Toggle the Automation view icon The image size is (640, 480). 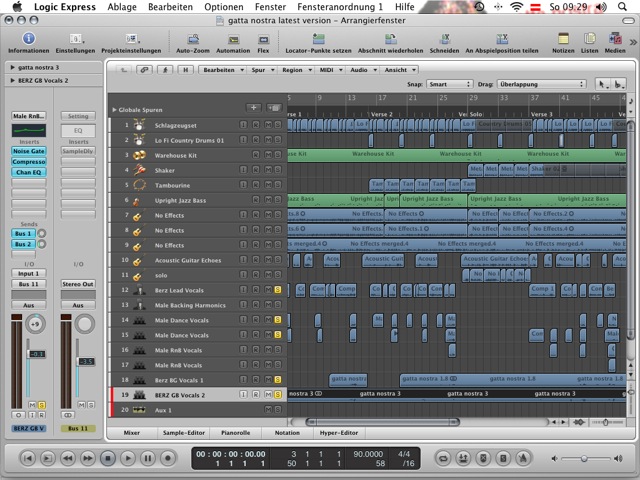pos(233,40)
